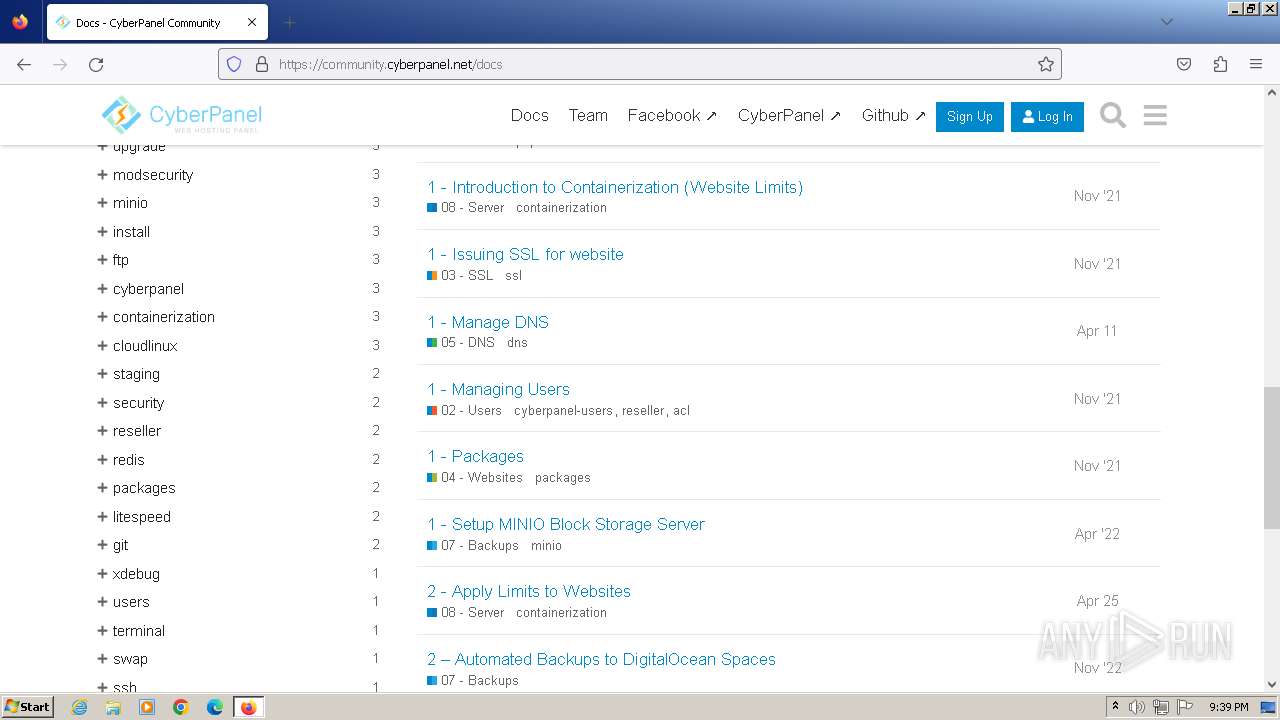The width and height of the screenshot is (1280, 720).
Task: Open Automated Backups to DigitalOcean Spaces doc
Action: tap(601, 659)
